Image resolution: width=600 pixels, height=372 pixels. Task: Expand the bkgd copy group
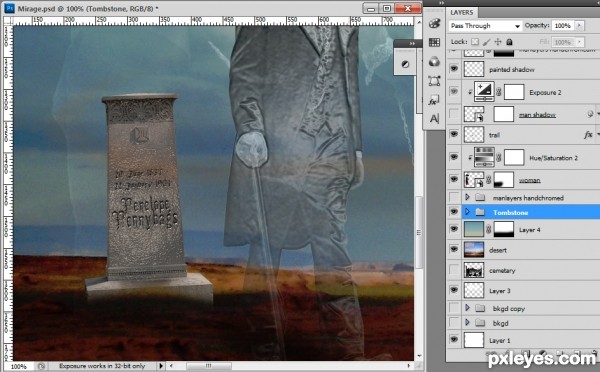(467, 308)
